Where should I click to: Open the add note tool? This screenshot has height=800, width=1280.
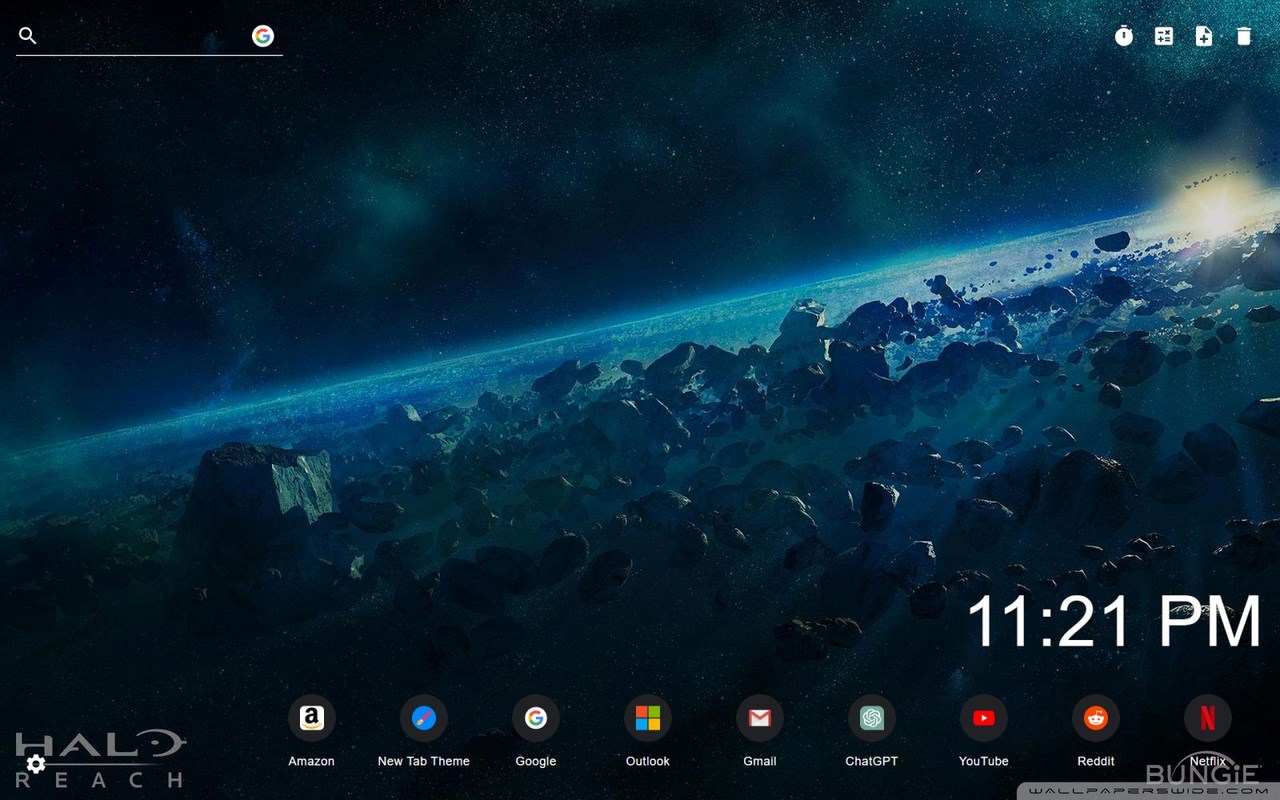point(1204,36)
